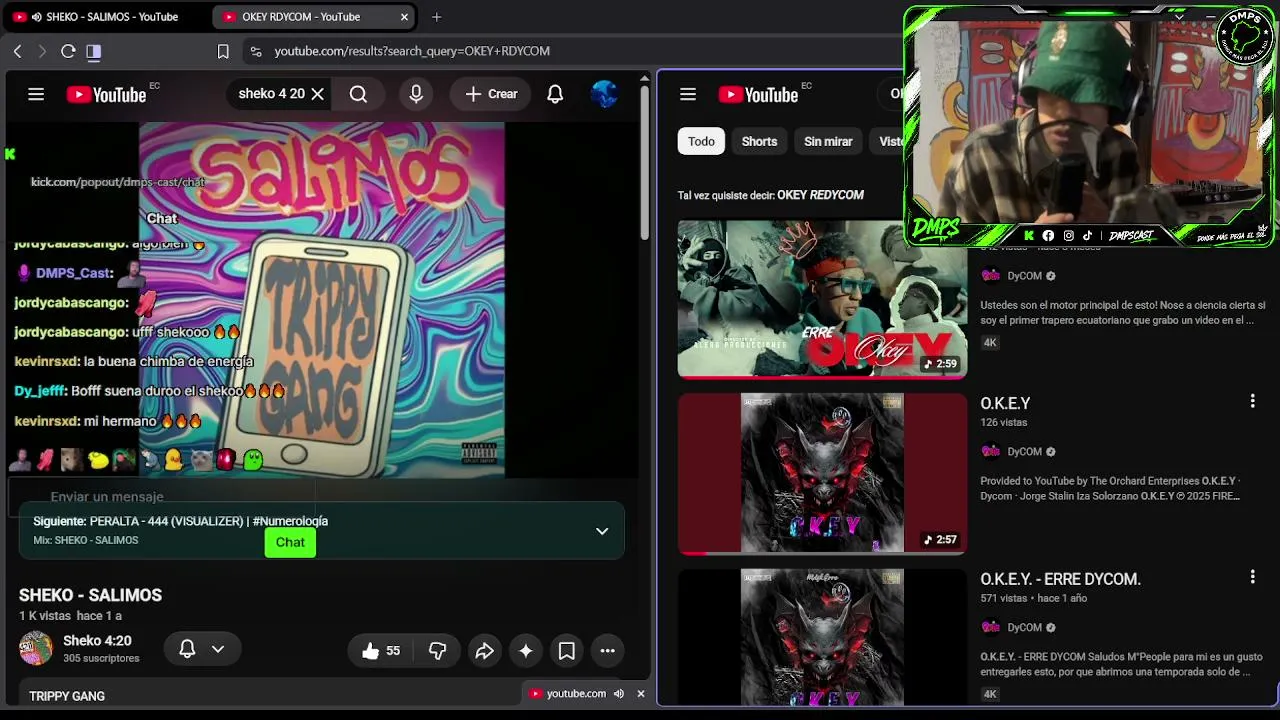The height and width of the screenshot is (720, 1280).
Task: Bookmark this page from the address bar
Action: pyautogui.click(x=223, y=51)
